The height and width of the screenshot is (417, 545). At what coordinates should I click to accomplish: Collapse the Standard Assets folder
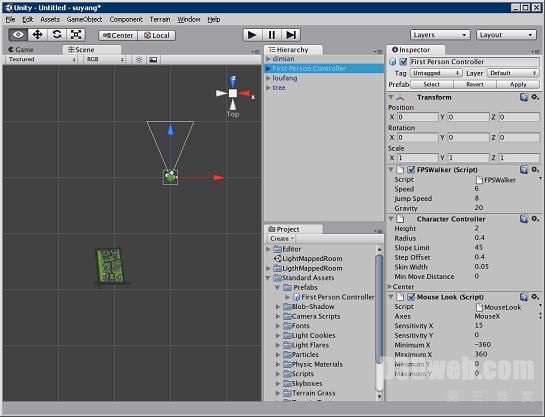click(x=268, y=278)
